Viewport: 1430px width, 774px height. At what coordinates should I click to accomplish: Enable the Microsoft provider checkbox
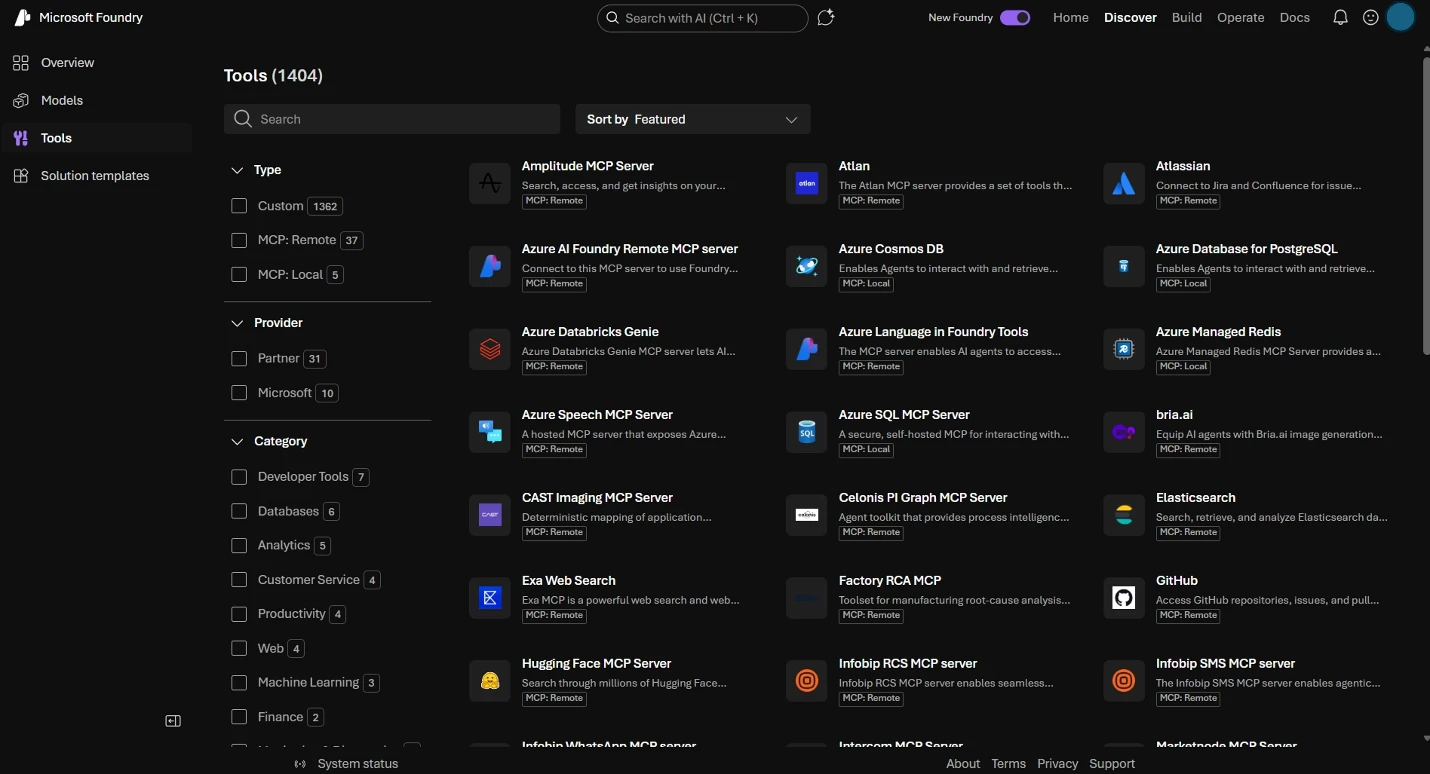239,392
